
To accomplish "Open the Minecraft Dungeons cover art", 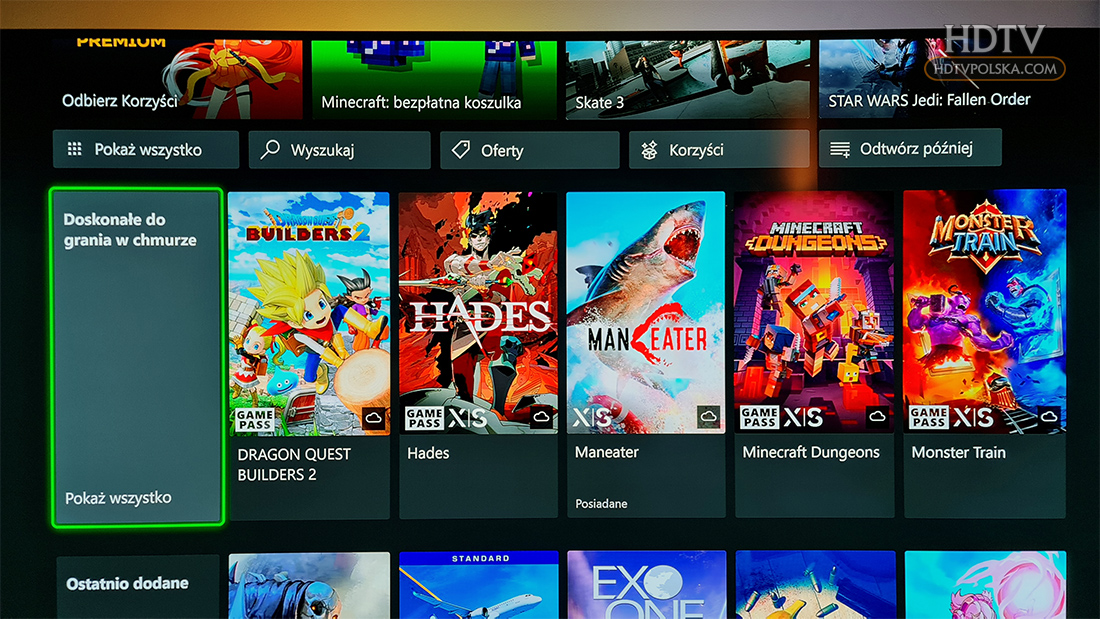I will pyautogui.click(x=814, y=312).
